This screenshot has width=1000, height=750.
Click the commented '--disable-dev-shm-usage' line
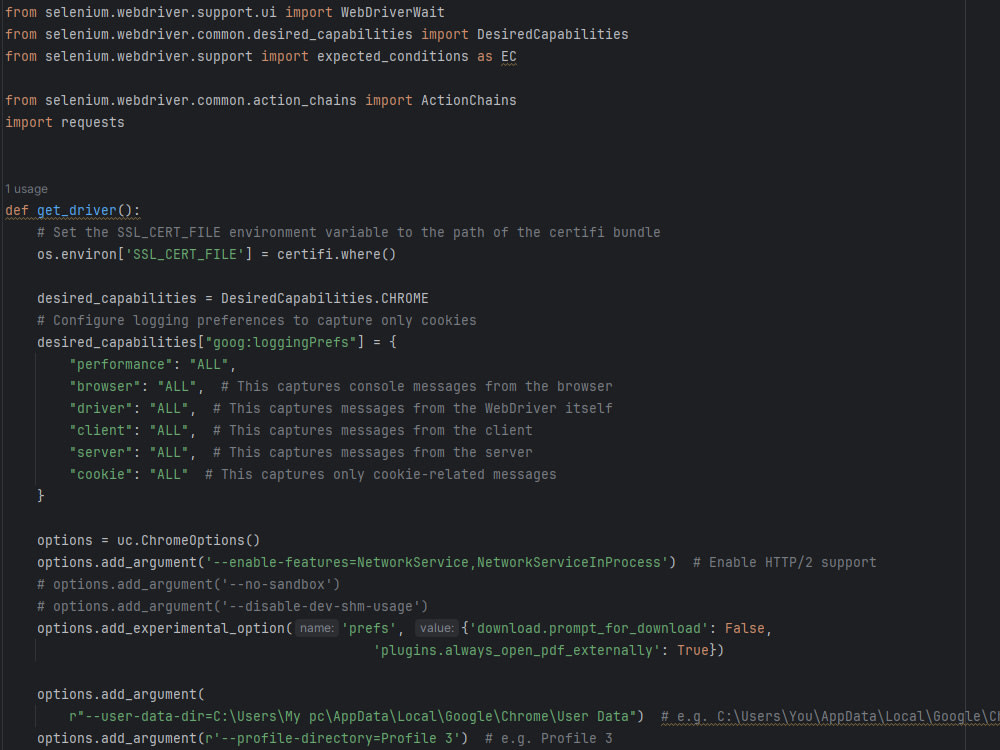232,607
